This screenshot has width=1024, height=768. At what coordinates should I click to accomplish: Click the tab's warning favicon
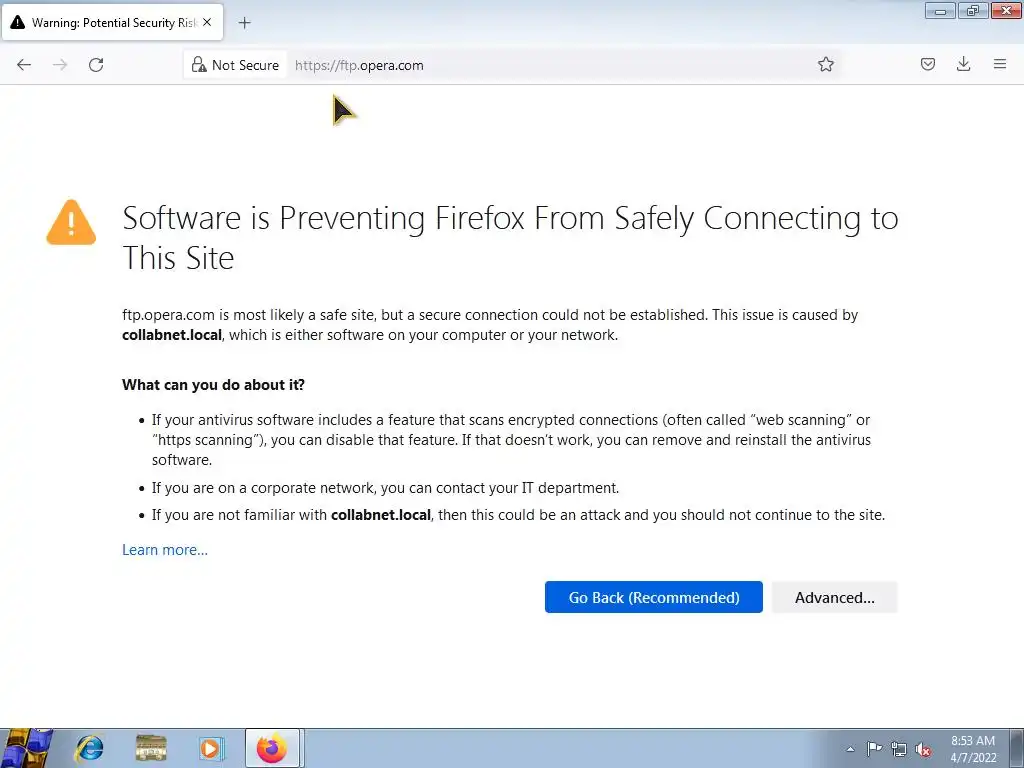tap(18, 22)
